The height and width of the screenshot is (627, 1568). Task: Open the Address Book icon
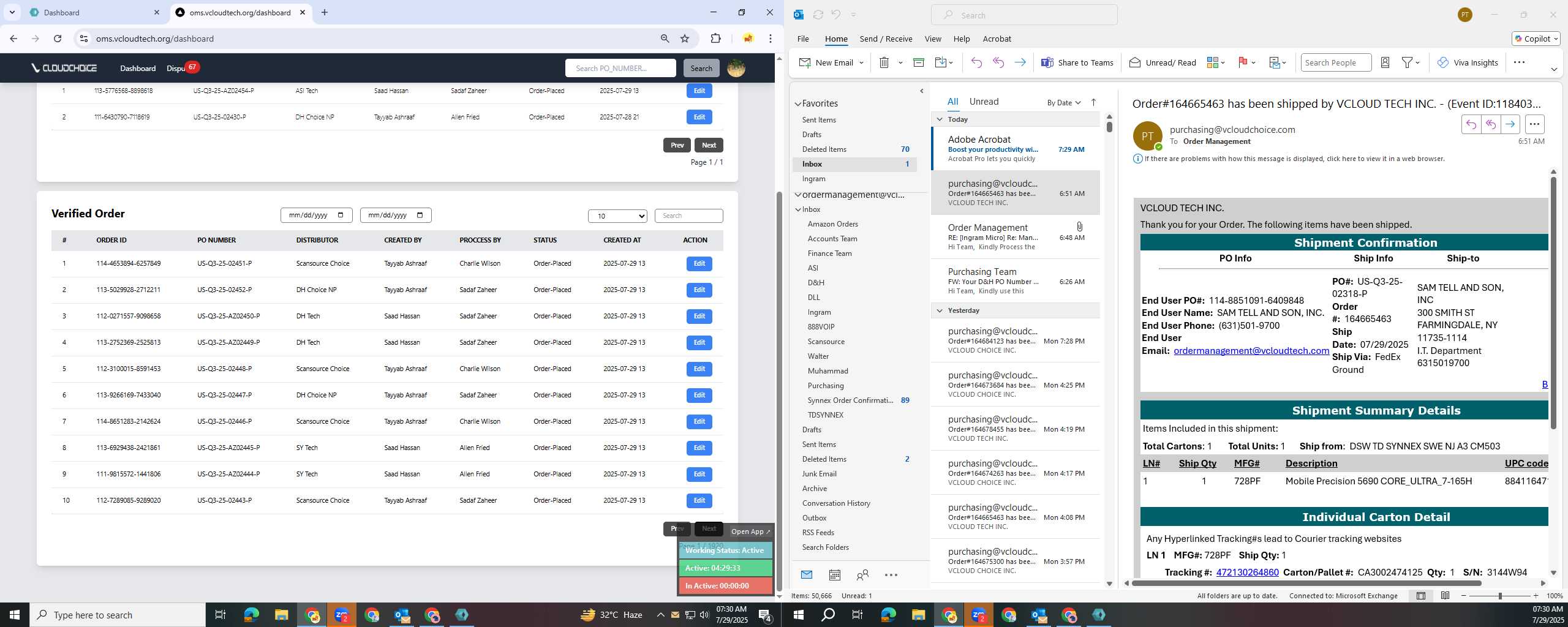point(1385,62)
